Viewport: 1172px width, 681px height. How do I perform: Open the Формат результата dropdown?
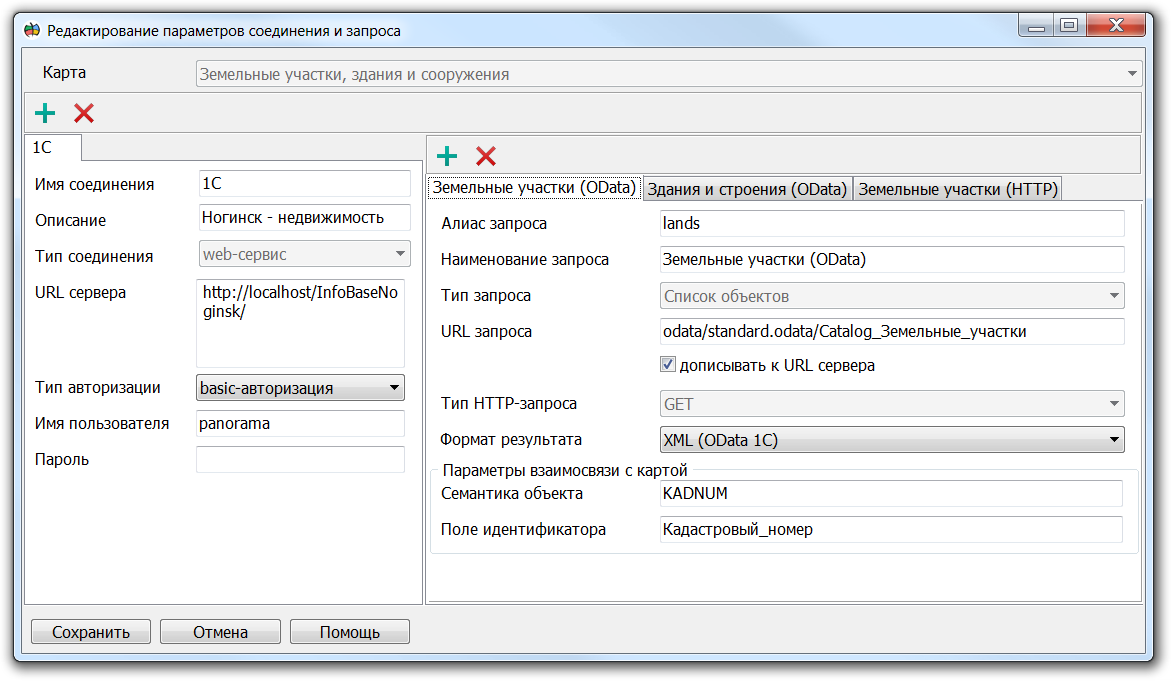point(1114,439)
